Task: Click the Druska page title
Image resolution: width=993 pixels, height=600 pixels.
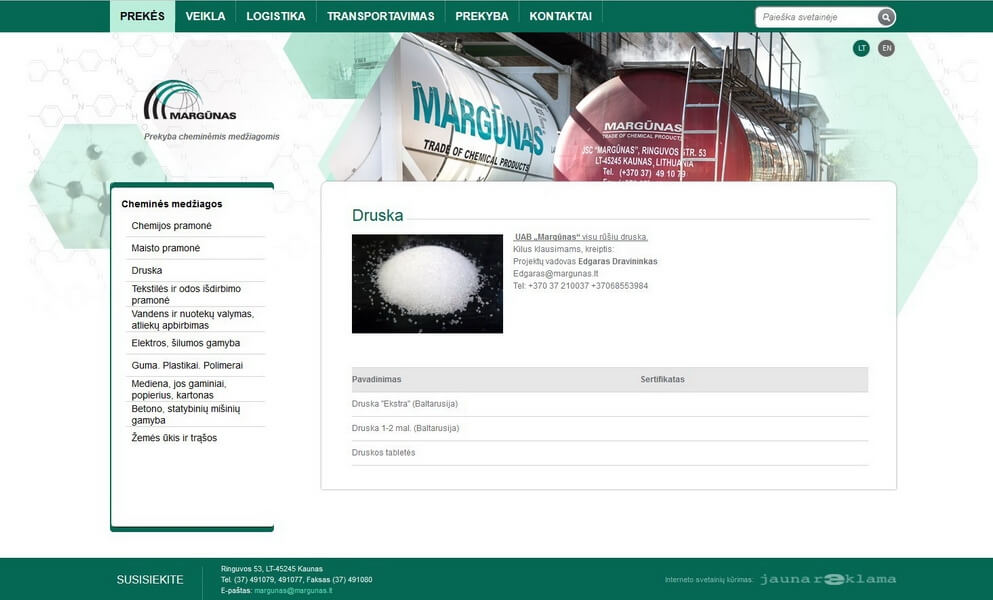Action: click(377, 215)
